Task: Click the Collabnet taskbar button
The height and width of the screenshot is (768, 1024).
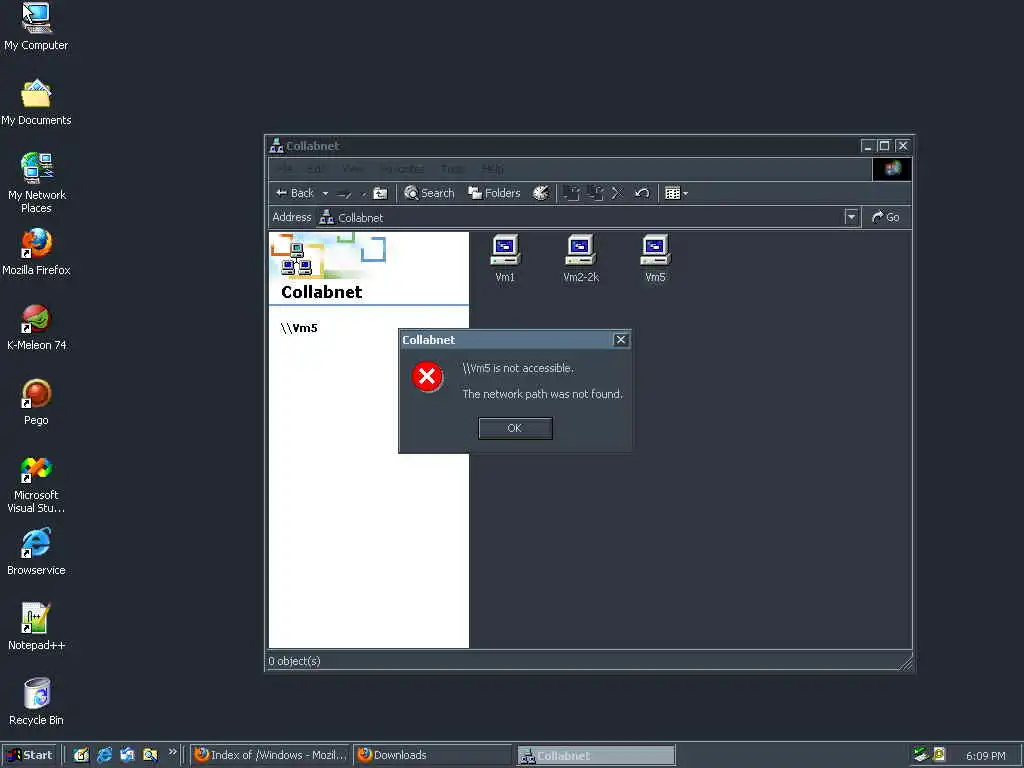Action: 596,756
